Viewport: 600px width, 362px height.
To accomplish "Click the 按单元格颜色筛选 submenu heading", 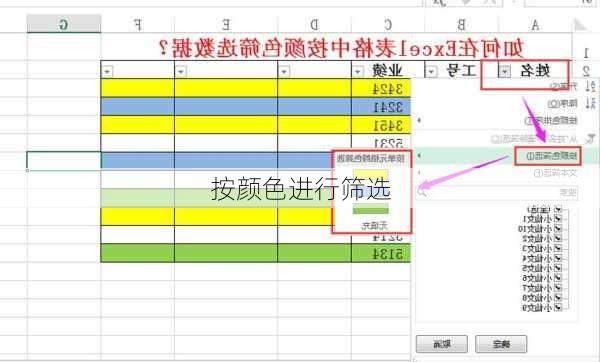I will pos(371,159).
